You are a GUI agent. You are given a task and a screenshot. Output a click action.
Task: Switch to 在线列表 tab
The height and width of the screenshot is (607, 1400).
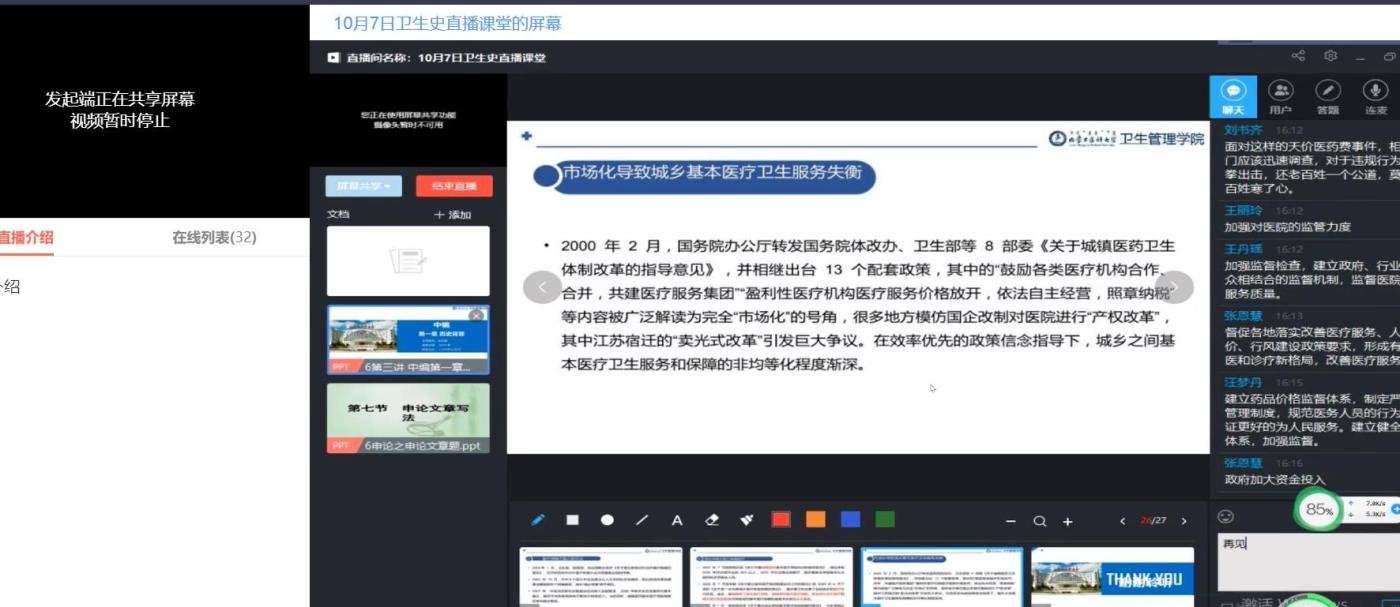[214, 237]
